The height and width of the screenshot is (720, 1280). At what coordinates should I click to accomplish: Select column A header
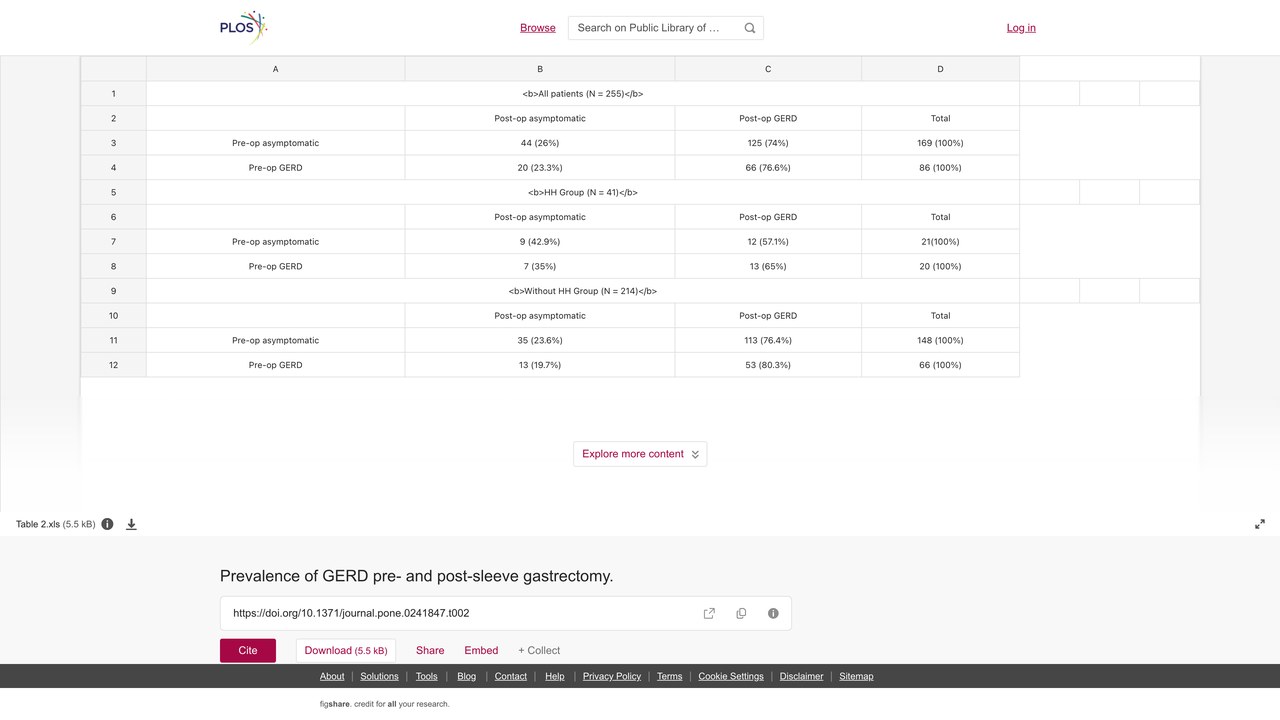click(276, 69)
